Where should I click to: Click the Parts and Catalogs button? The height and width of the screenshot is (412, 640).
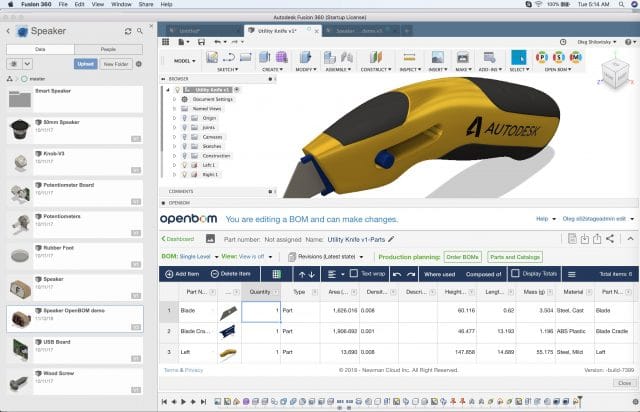(515, 257)
